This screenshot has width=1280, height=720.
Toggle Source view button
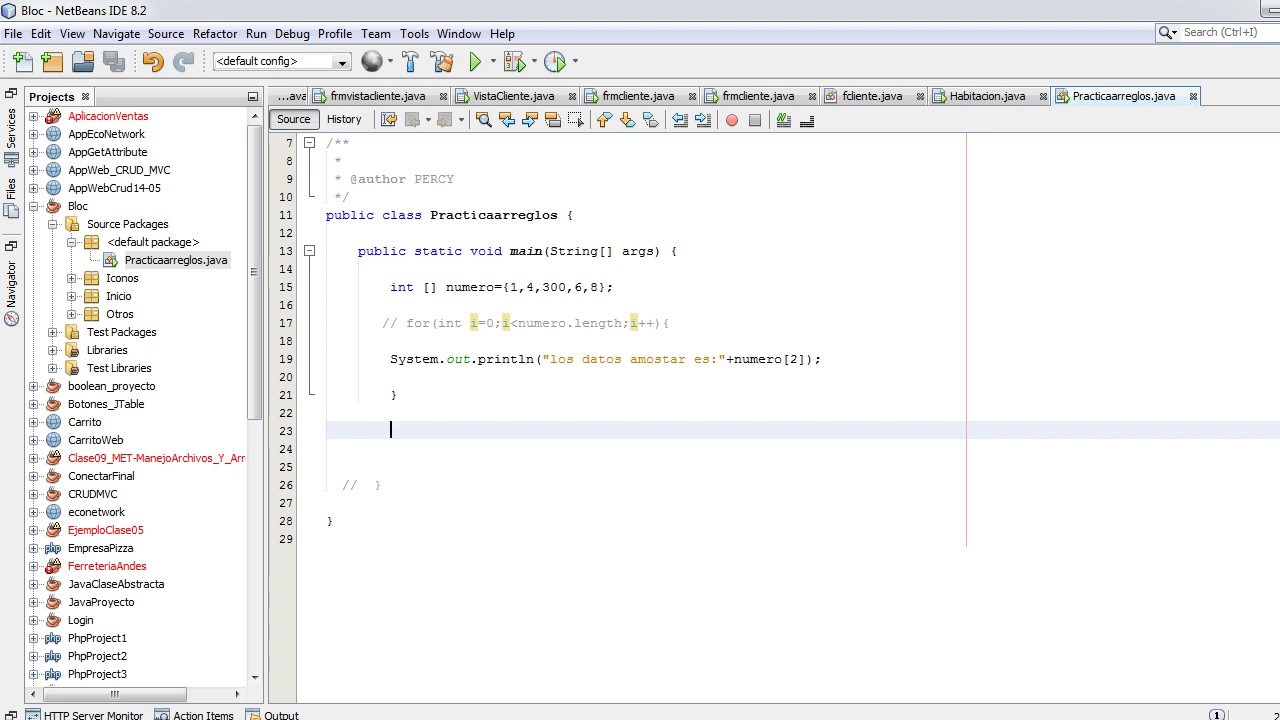point(293,119)
